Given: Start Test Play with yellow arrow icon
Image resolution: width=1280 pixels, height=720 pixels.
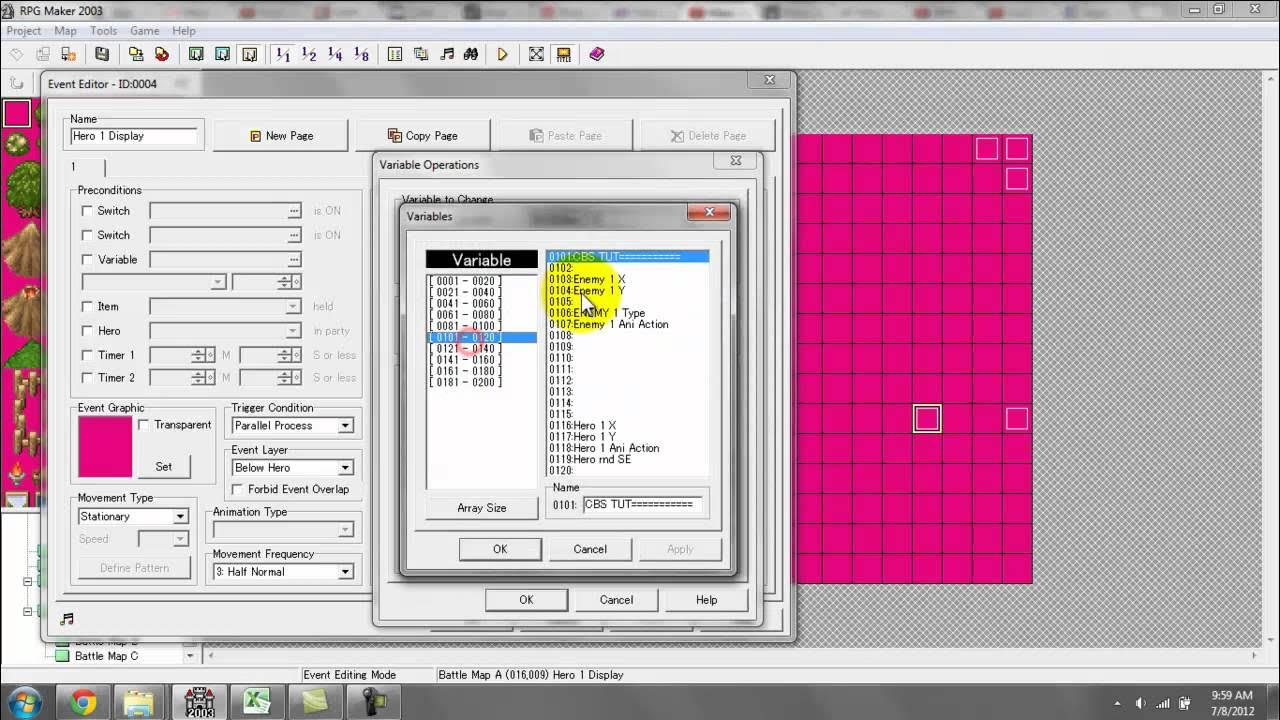Looking at the screenshot, I should [503, 54].
